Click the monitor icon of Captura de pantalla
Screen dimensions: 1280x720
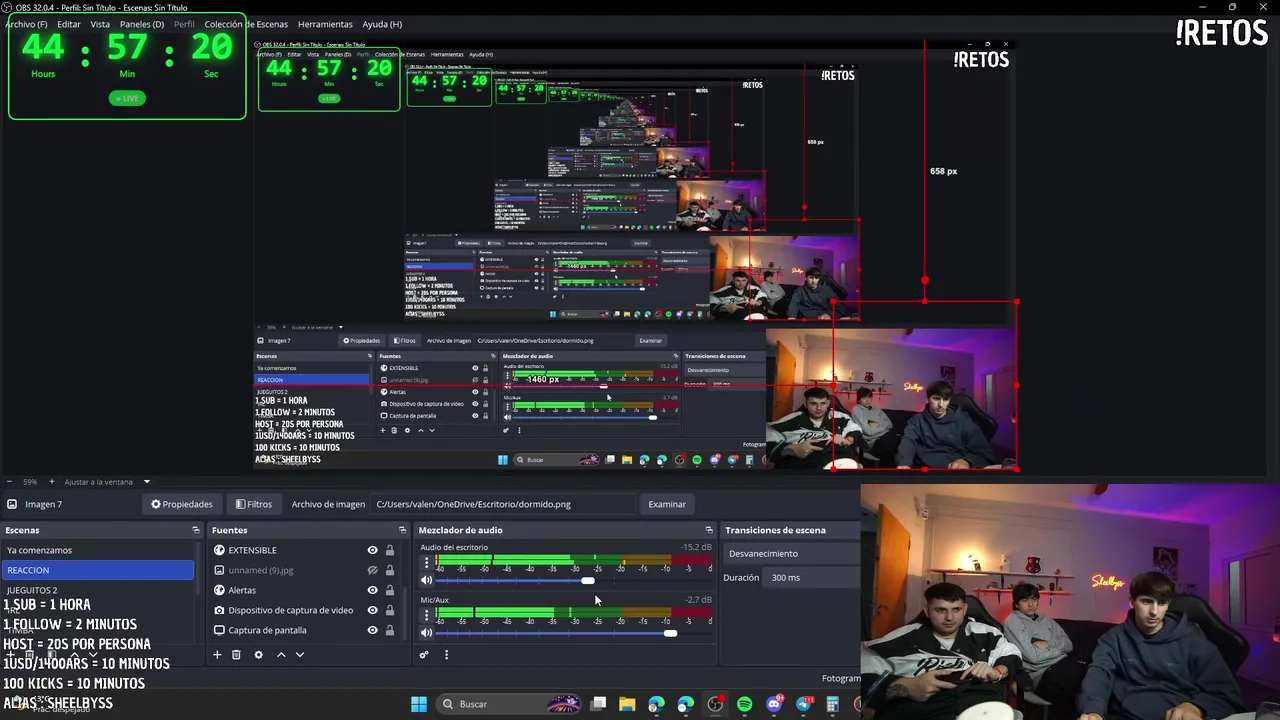point(219,630)
